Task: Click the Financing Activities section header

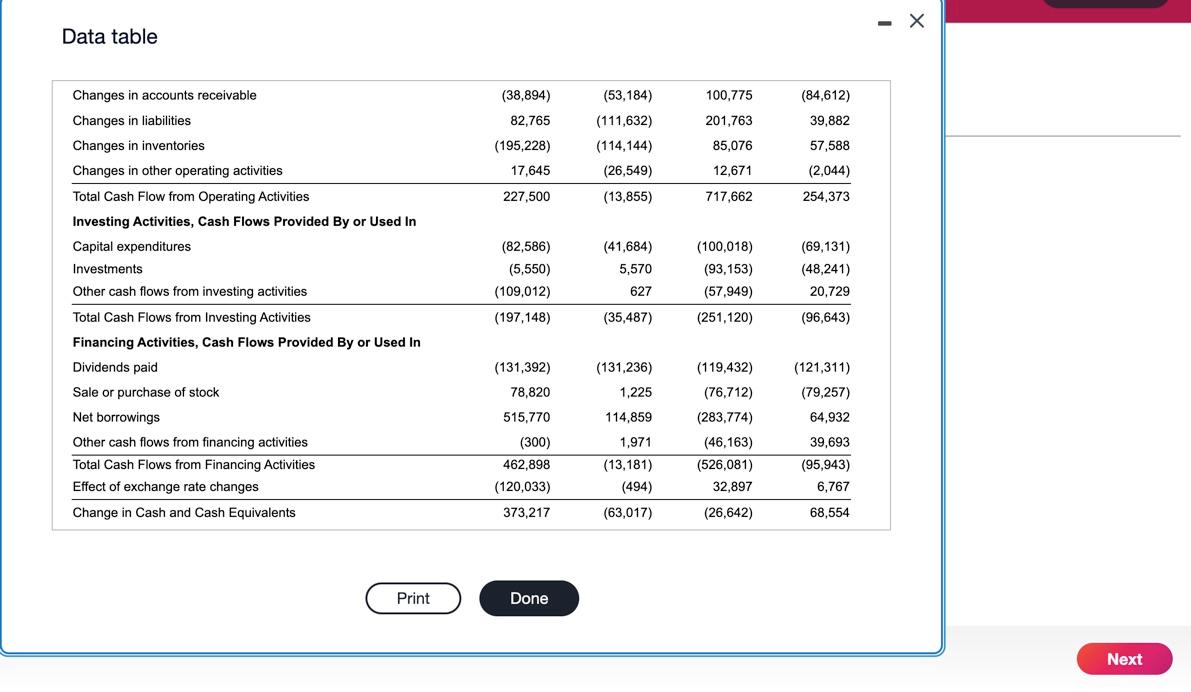Action: 246,341
